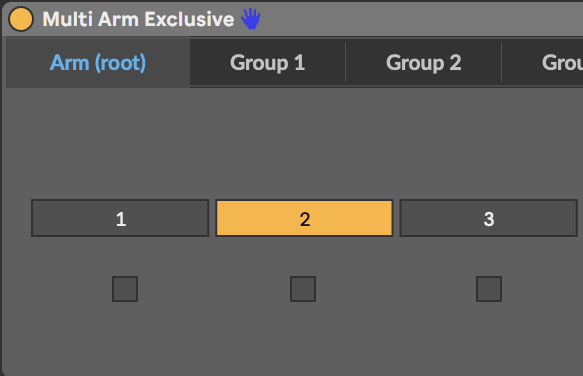Switch to the Arm (root) tab

(98, 62)
